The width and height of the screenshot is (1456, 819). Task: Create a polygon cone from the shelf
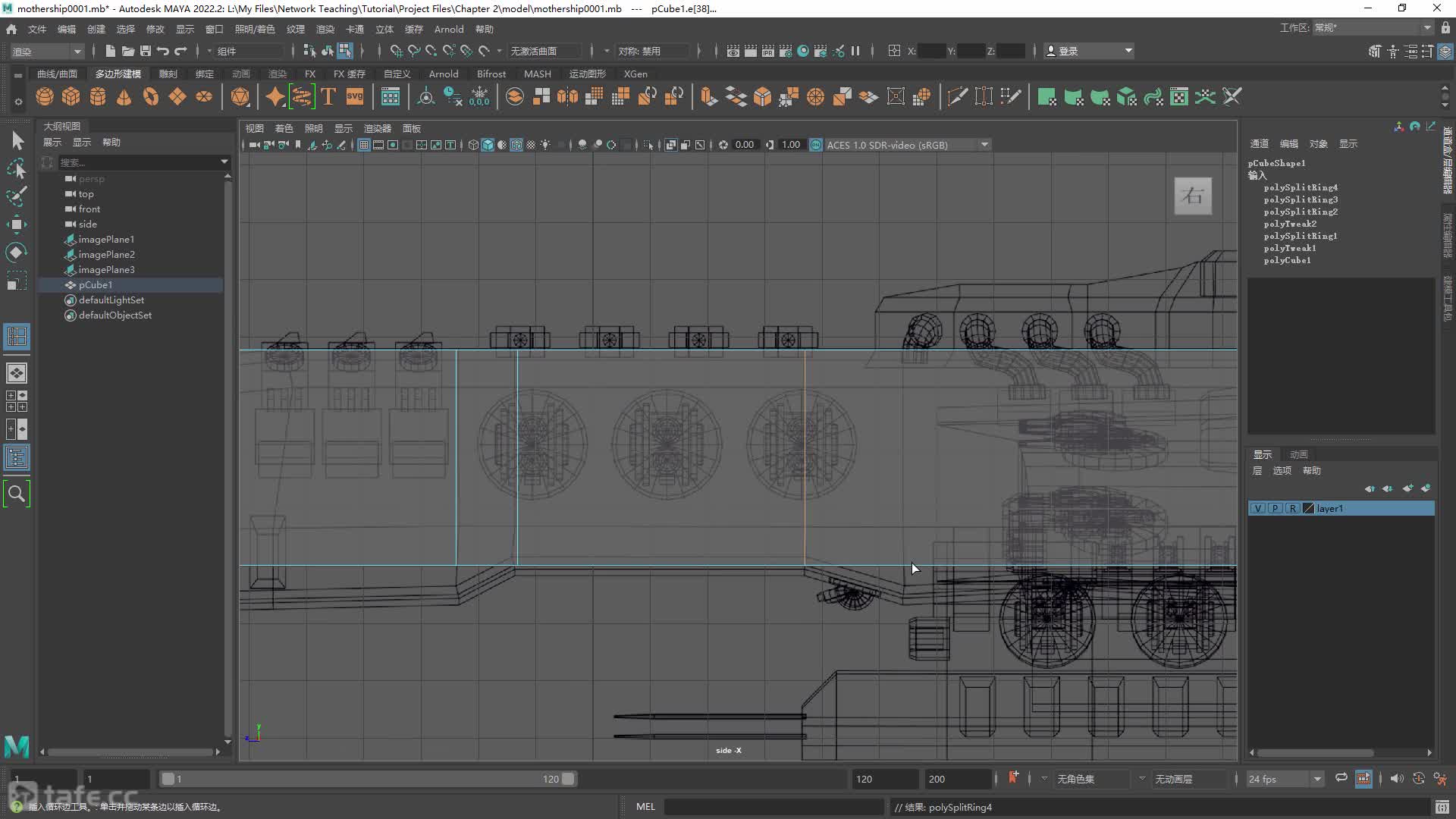(124, 97)
